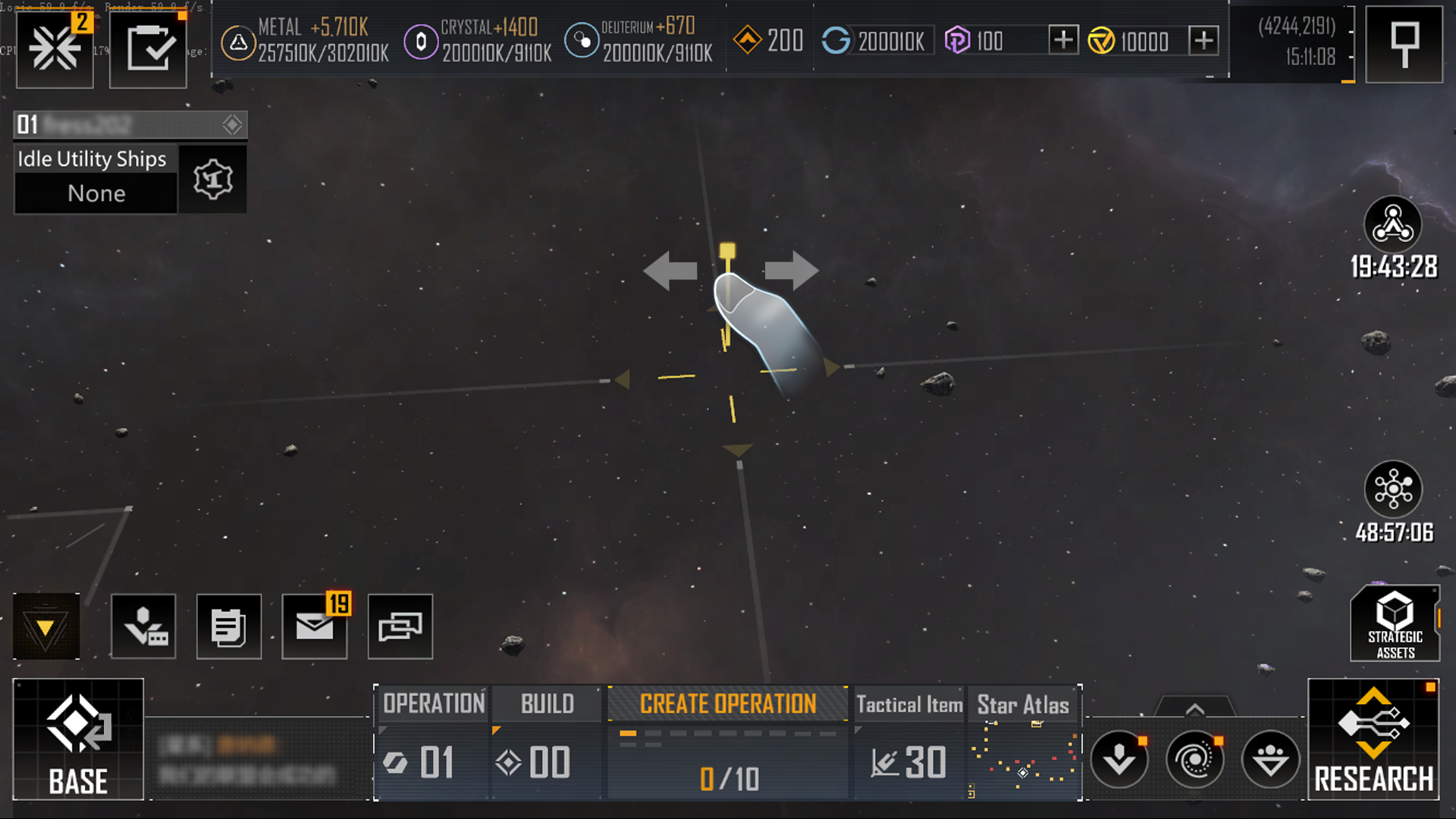Go to Base
The width and height of the screenshot is (1456, 819).
[x=78, y=739]
